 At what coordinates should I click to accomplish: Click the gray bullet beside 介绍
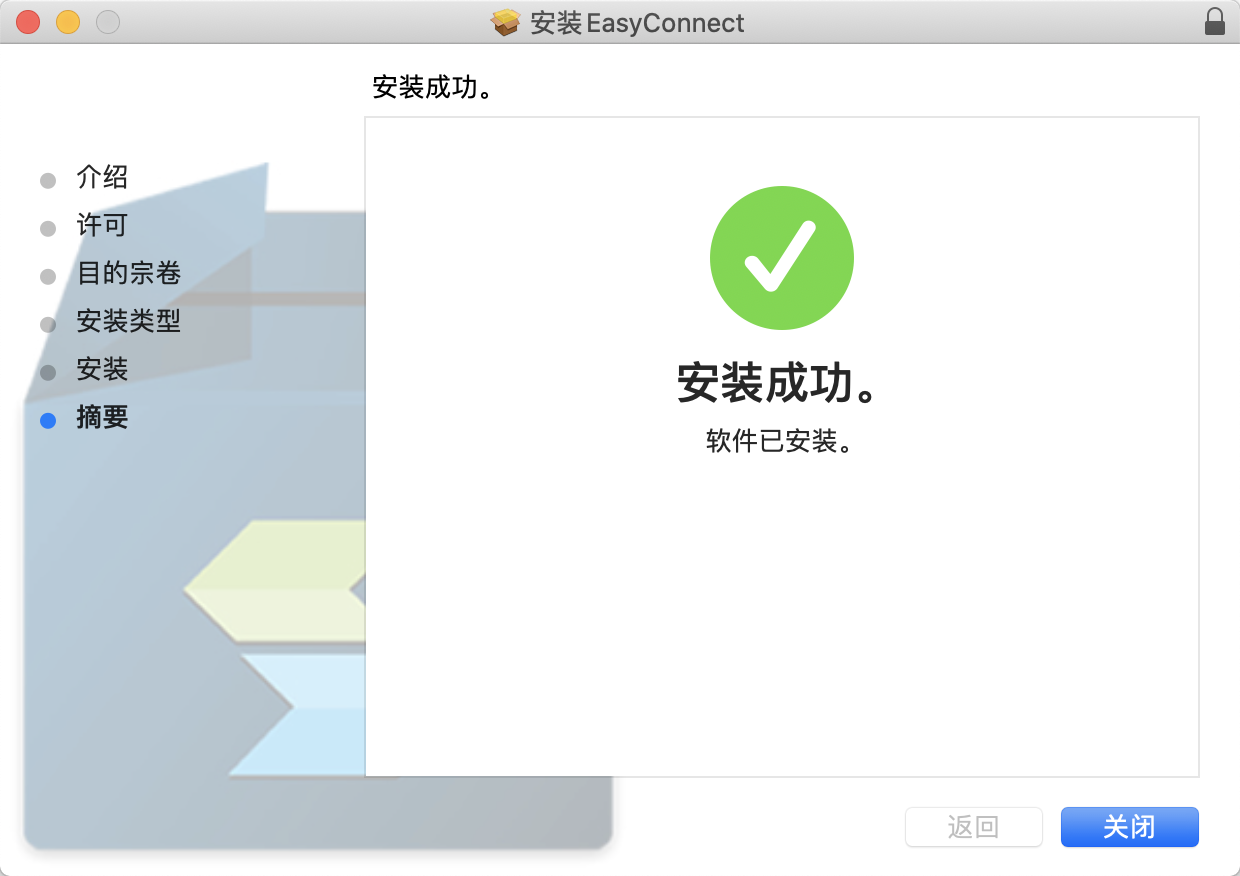point(48,181)
